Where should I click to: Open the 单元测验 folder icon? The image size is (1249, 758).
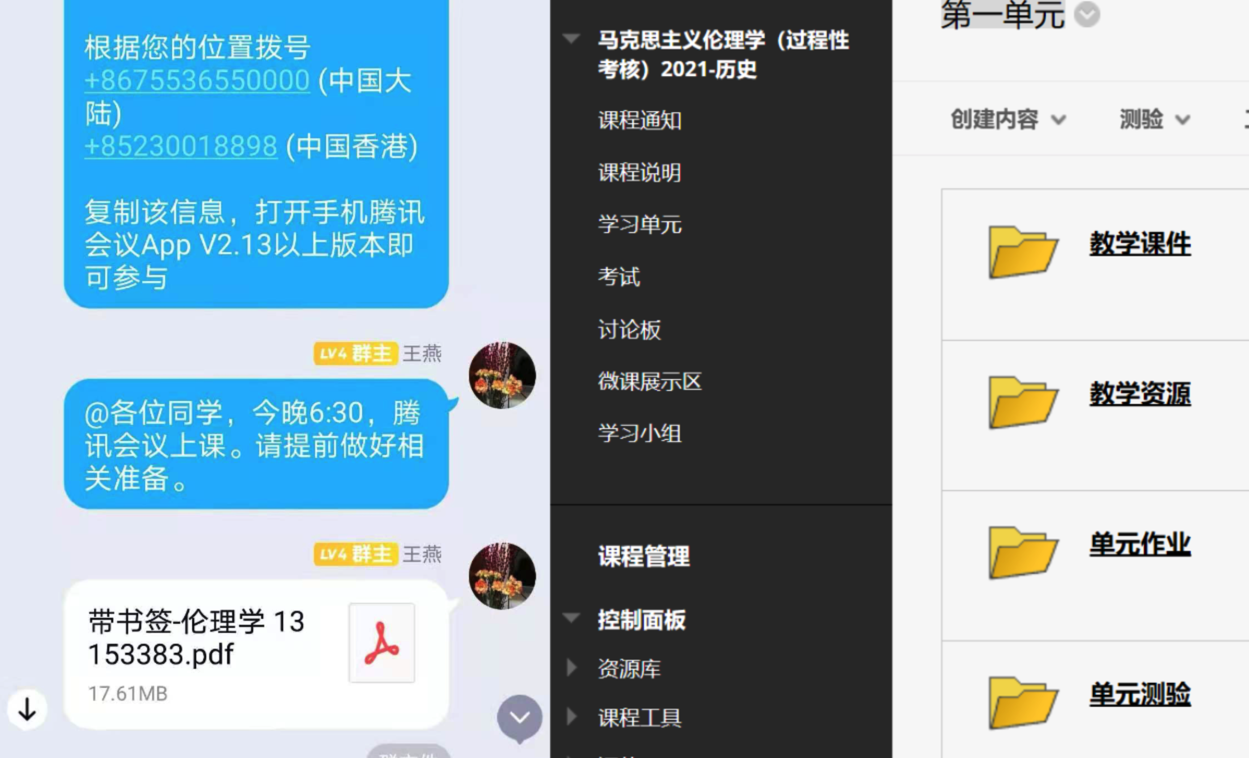click(x=1023, y=701)
